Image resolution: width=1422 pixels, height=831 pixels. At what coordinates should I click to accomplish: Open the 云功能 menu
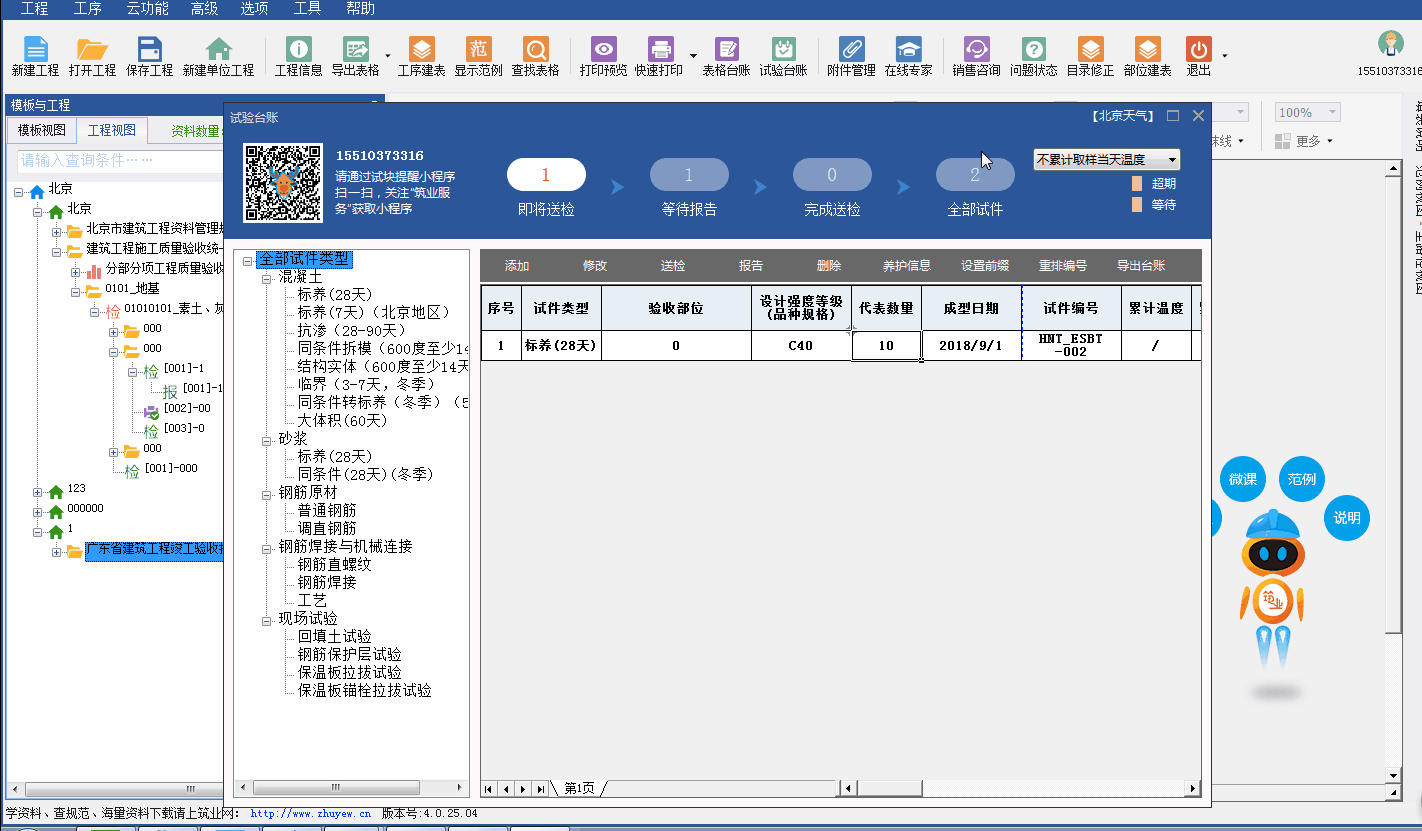pos(145,9)
